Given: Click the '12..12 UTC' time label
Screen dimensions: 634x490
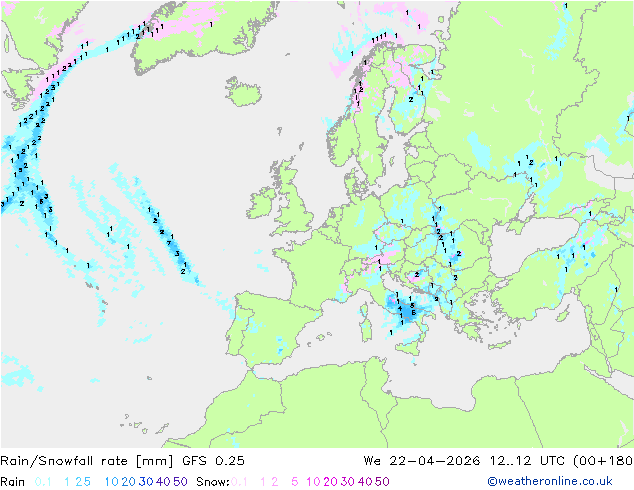Looking at the screenshot, I should (527, 461).
